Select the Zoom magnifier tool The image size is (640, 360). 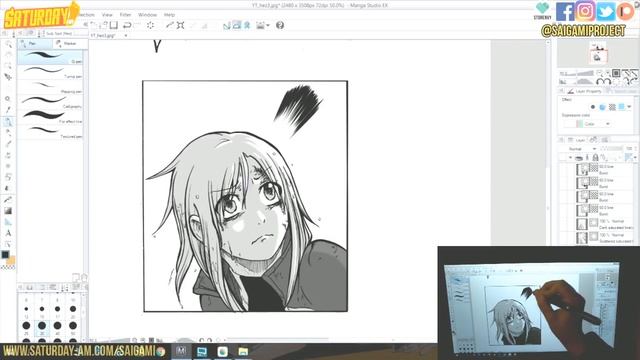[x=8, y=44]
